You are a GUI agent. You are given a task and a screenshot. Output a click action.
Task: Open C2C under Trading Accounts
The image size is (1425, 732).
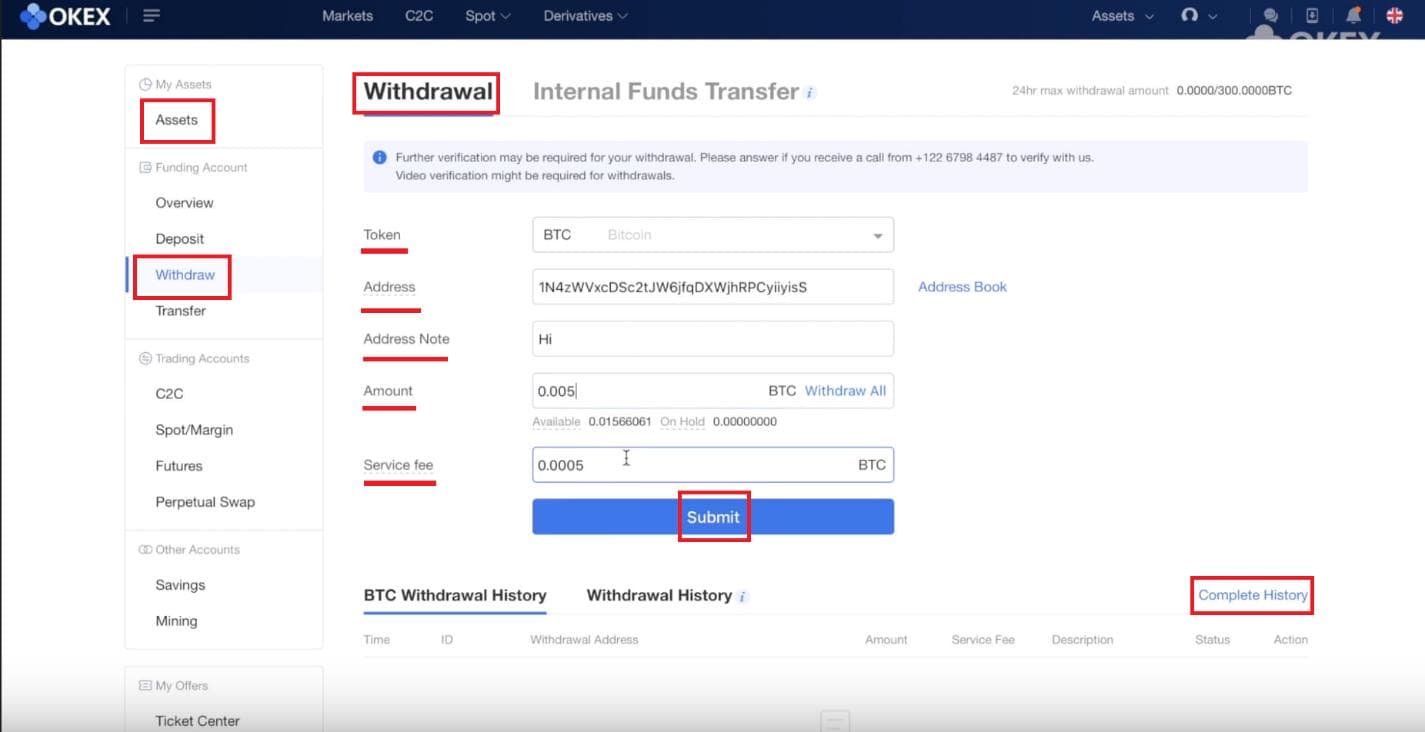click(169, 394)
